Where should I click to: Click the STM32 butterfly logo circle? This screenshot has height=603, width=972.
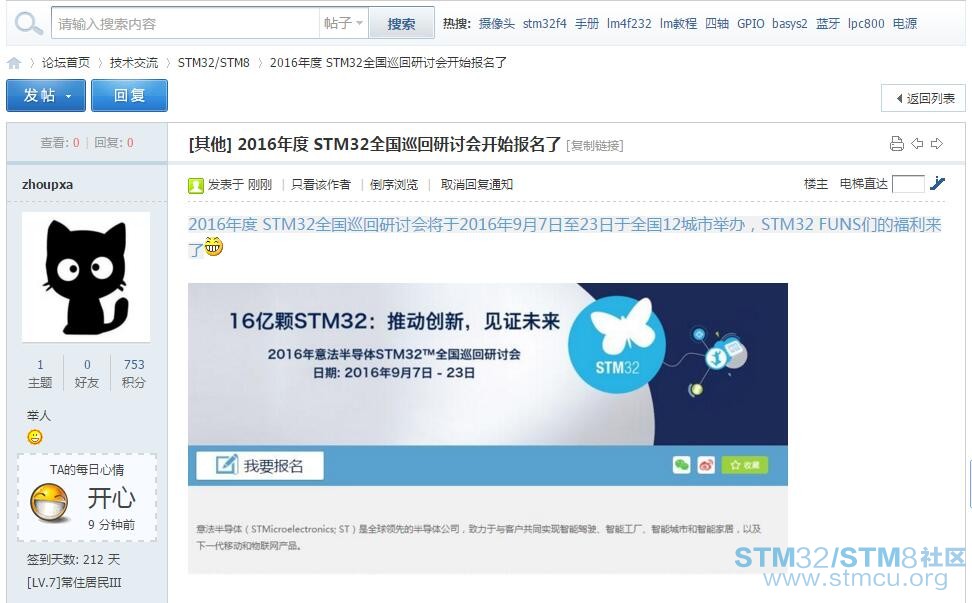pos(617,344)
